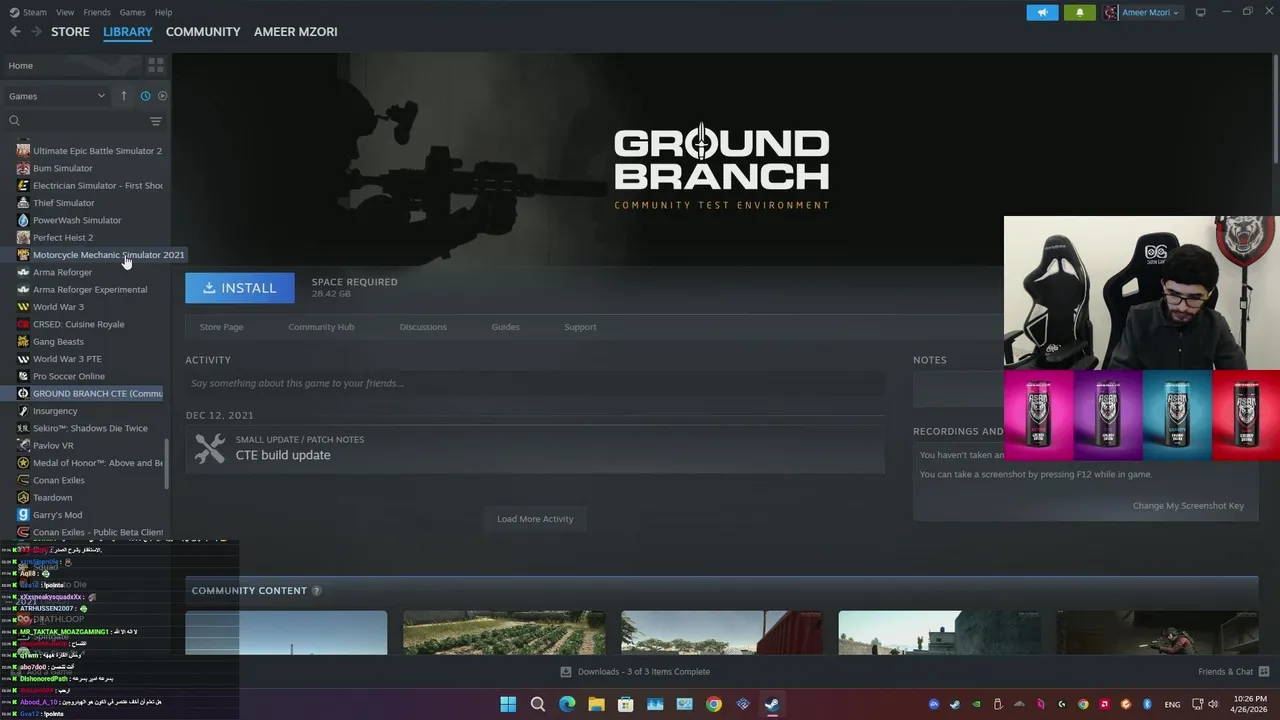Click the wrench update icon
Image resolution: width=1280 pixels, height=720 pixels.
pos(210,448)
